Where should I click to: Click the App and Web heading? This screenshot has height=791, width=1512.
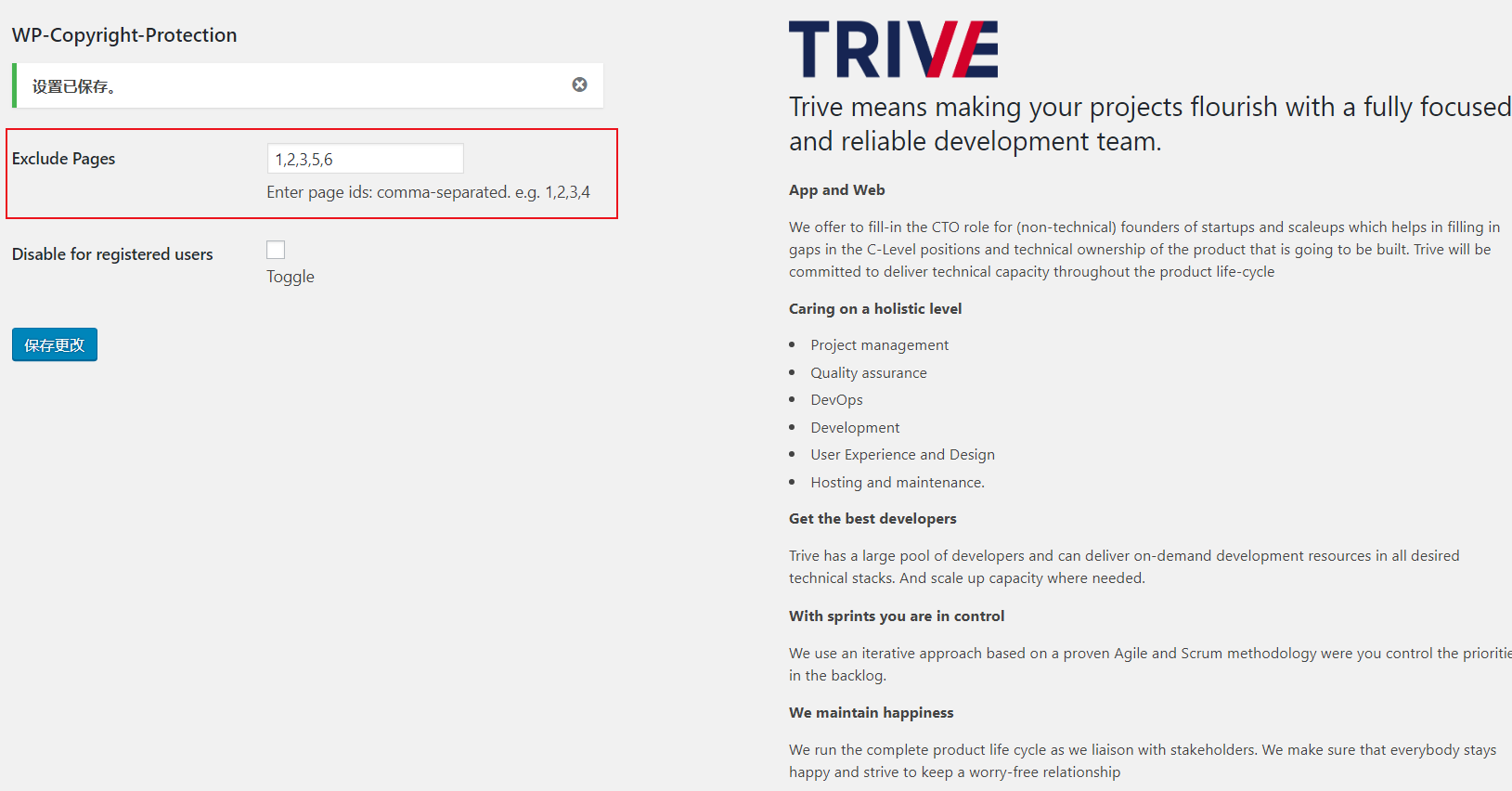tap(837, 190)
